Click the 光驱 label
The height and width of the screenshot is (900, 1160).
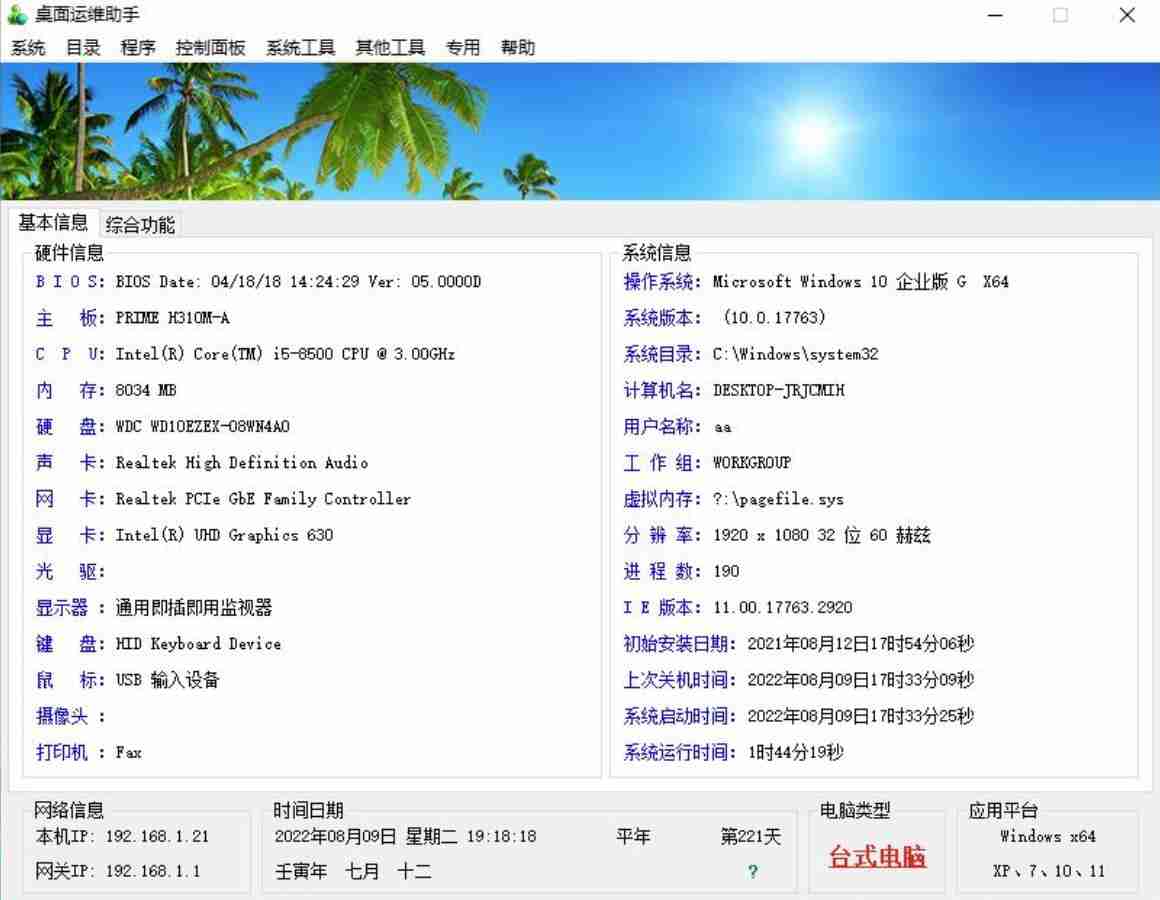(x=69, y=572)
